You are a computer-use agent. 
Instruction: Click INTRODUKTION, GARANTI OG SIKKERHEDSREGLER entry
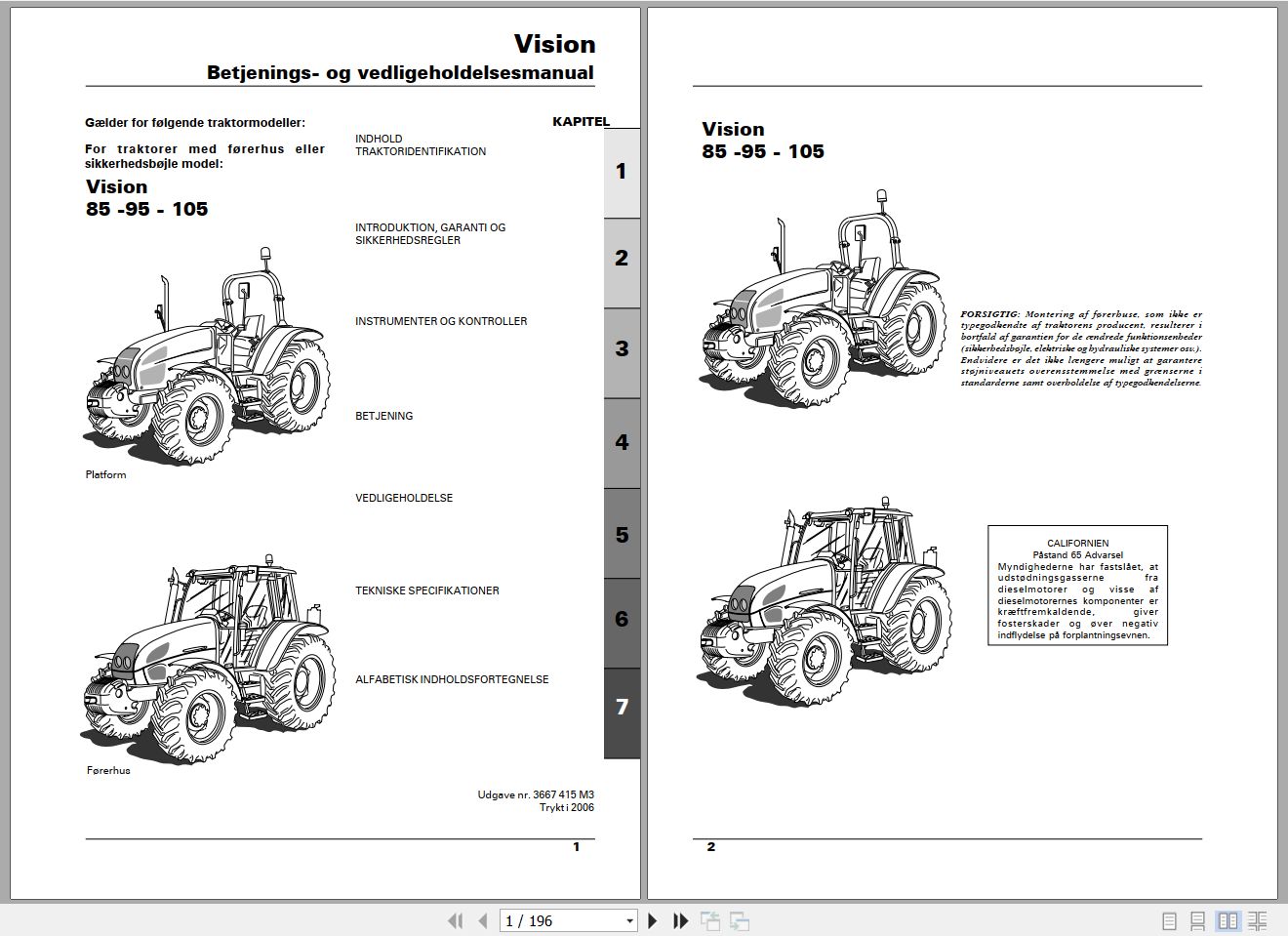(430, 233)
